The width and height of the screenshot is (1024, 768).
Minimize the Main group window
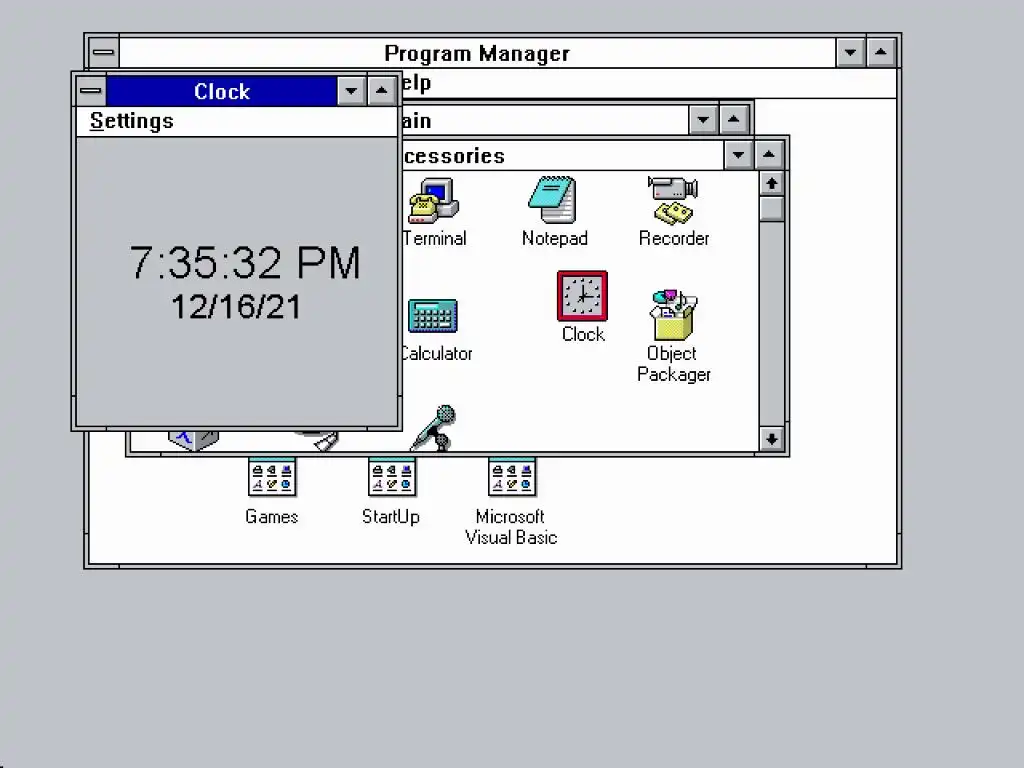click(x=703, y=120)
